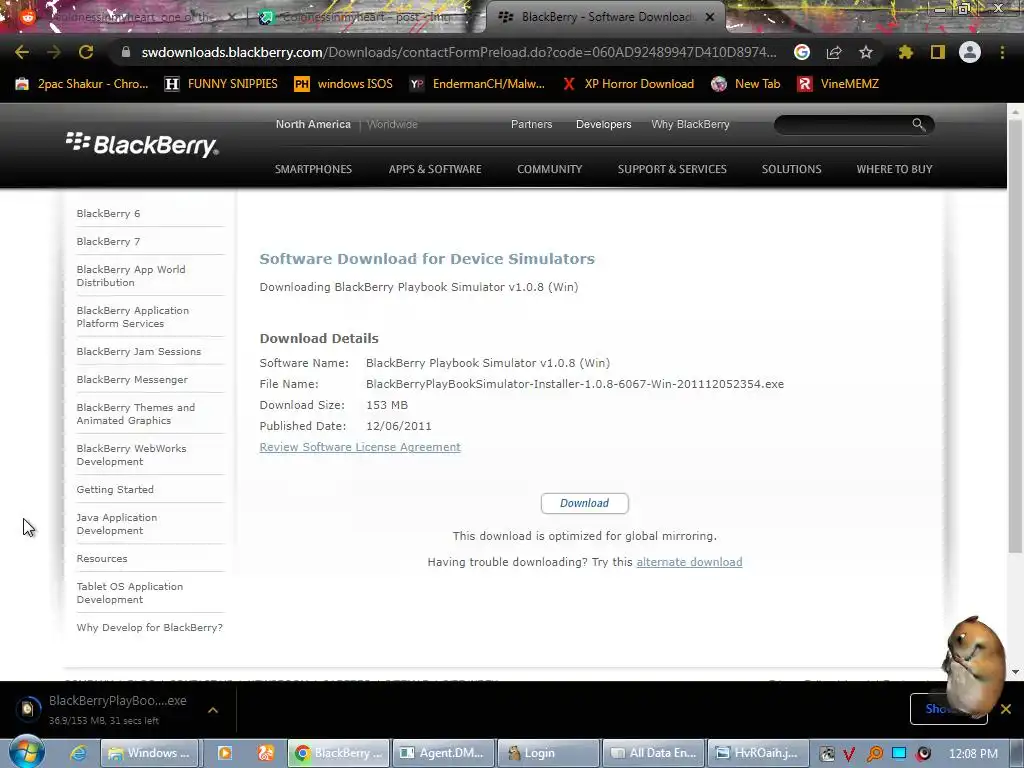Image resolution: width=1024 pixels, height=768 pixels.
Task: Open the BlackBerry Jam Sessions sidebar link
Action: point(138,351)
